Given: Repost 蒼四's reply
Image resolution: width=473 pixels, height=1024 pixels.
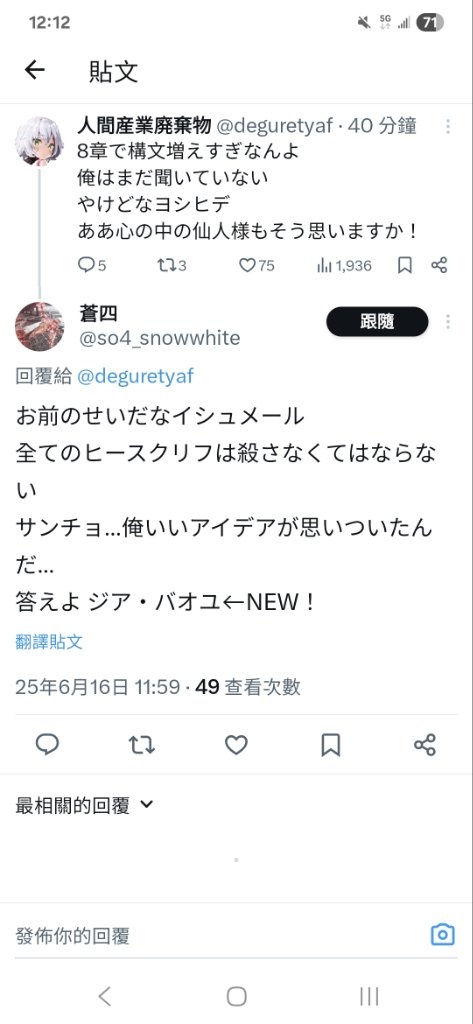Looking at the screenshot, I should pyautogui.click(x=142, y=744).
